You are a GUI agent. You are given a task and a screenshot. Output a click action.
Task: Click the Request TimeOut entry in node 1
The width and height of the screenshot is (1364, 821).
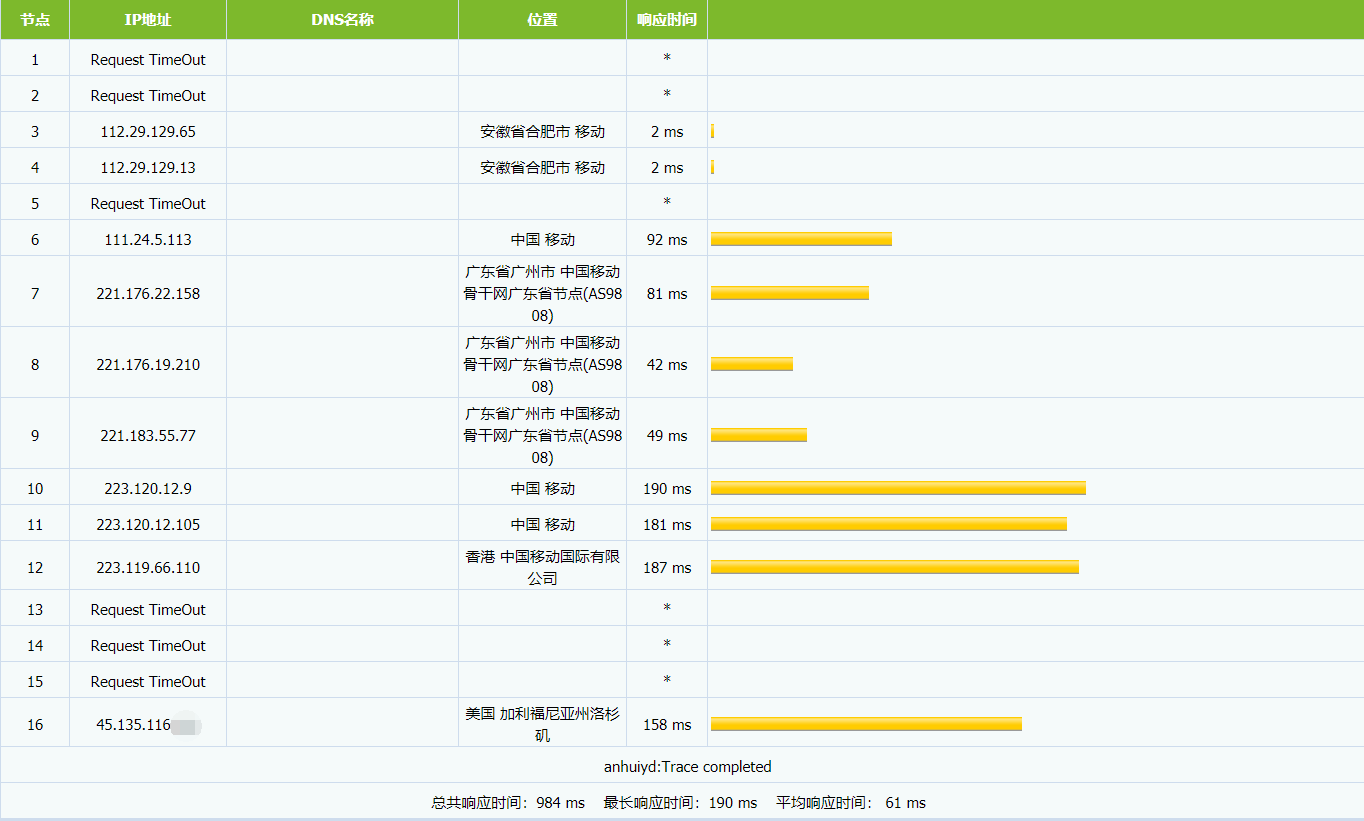(x=148, y=60)
